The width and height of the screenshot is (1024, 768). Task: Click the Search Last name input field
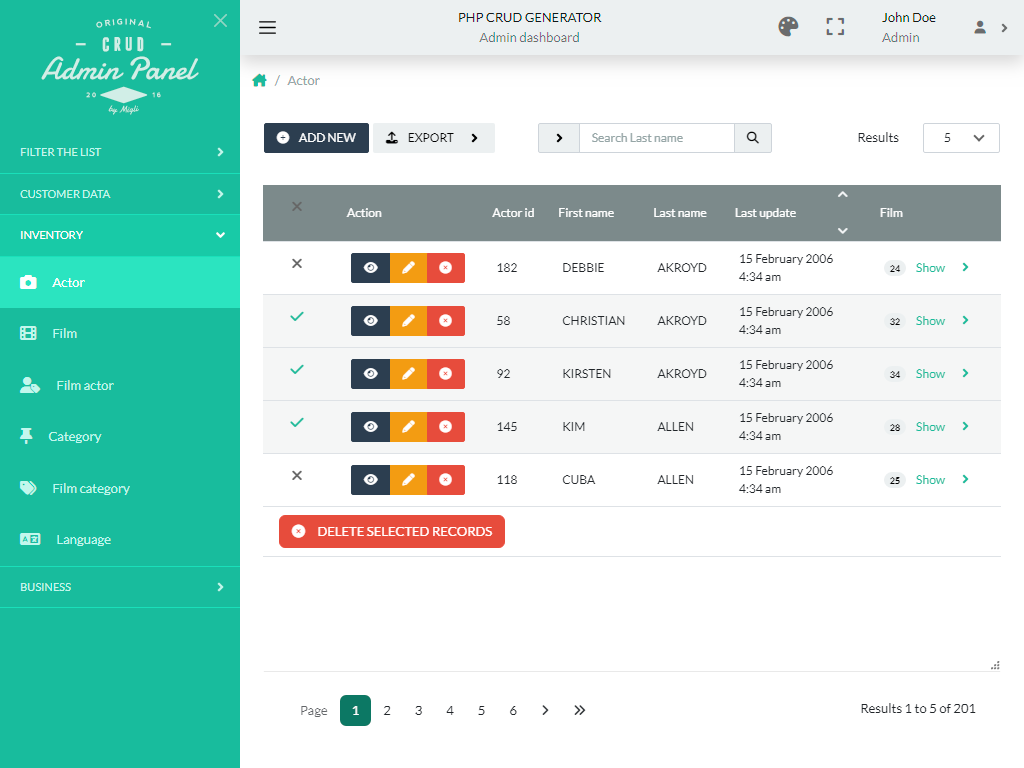coord(656,138)
